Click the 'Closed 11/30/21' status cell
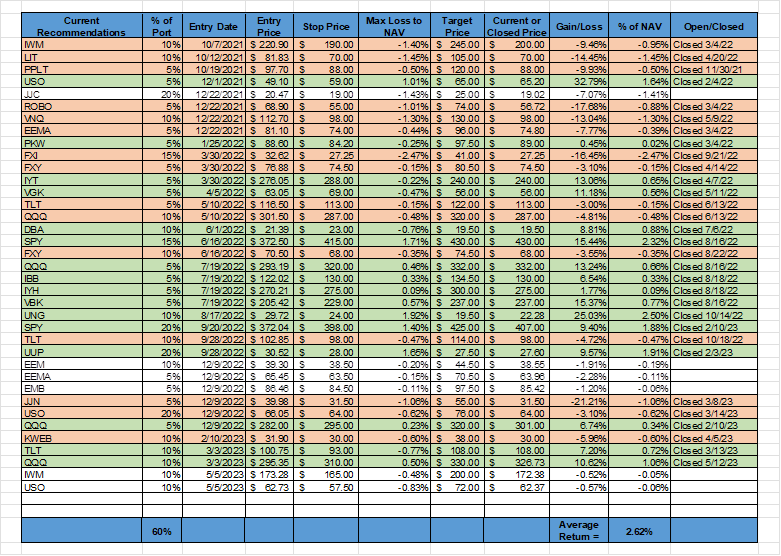 [x=714, y=69]
